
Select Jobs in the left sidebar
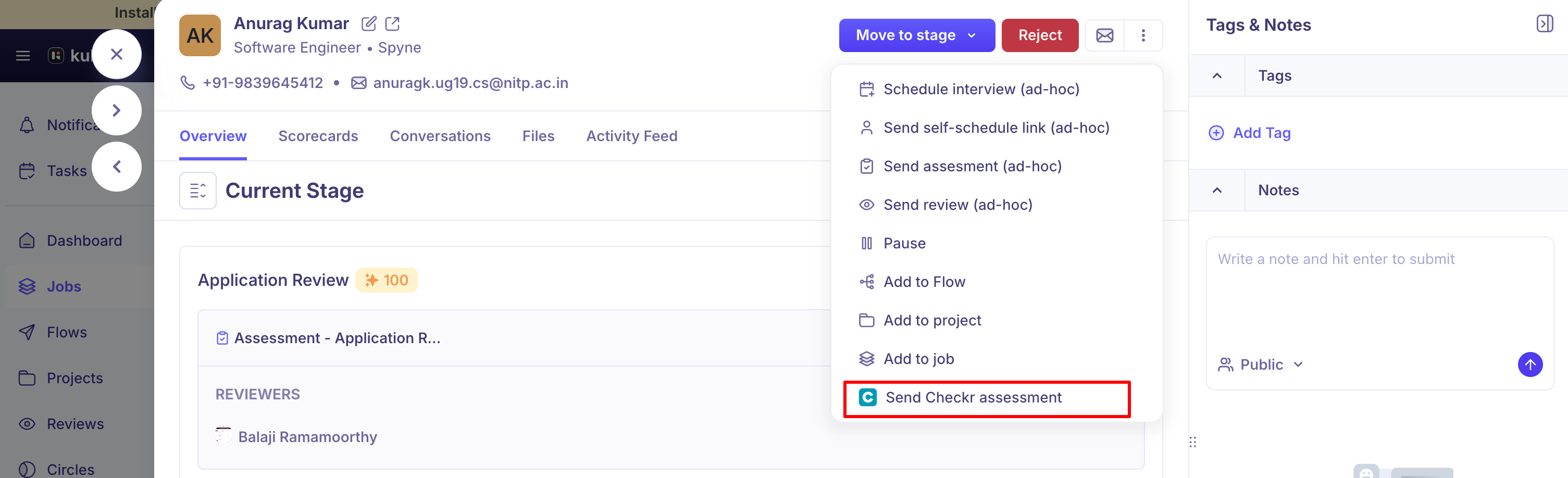tap(64, 286)
